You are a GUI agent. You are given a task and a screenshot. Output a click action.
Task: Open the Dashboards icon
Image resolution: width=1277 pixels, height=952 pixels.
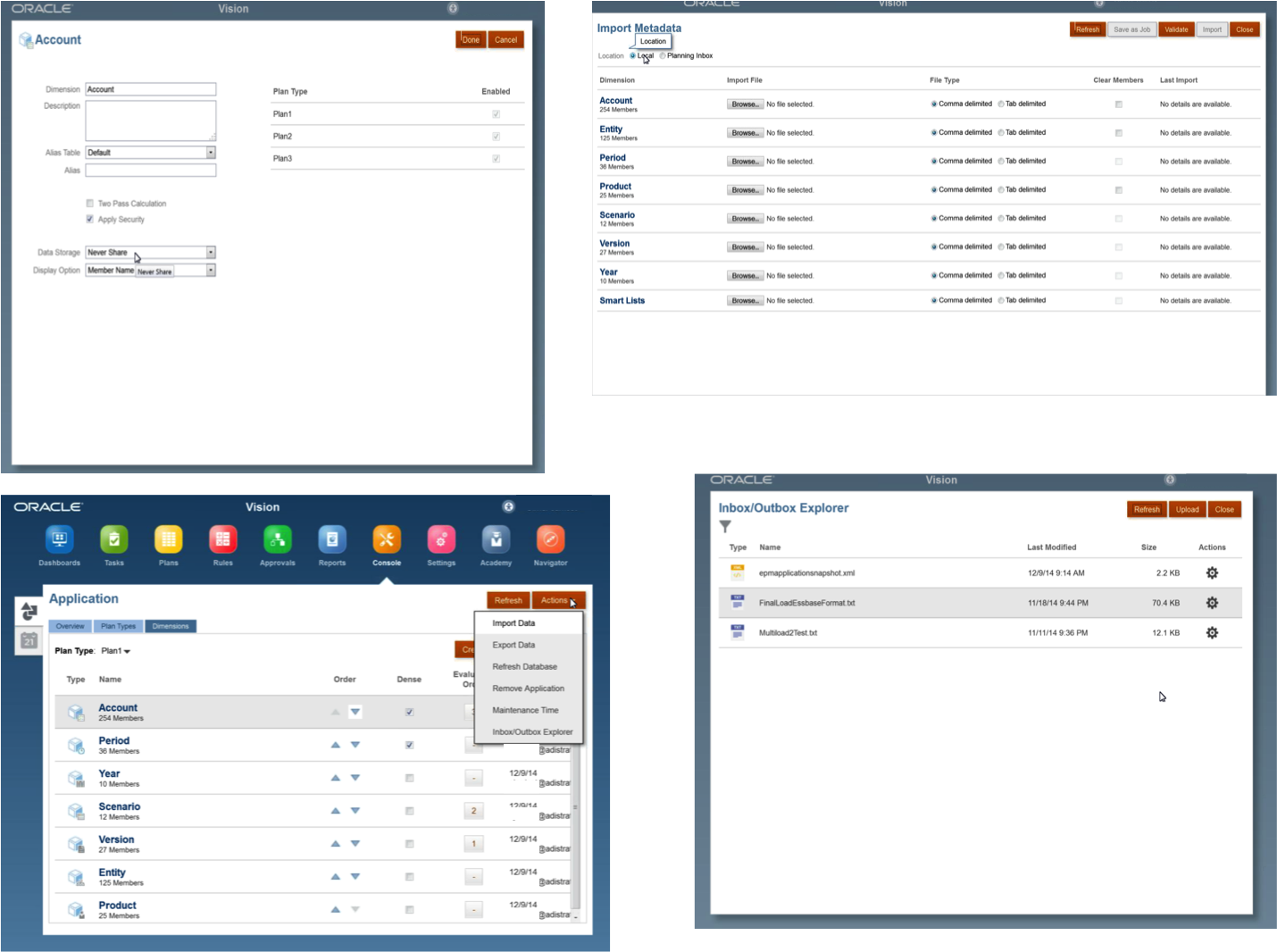click(x=59, y=539)
